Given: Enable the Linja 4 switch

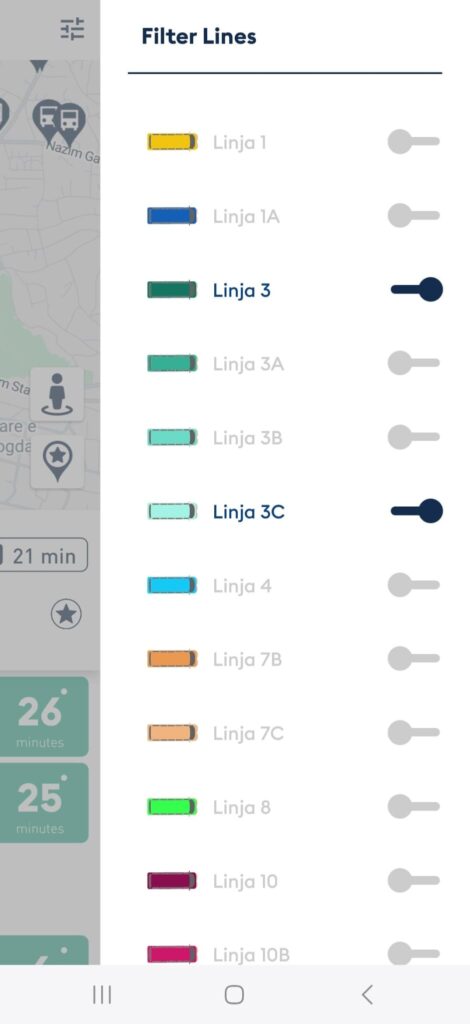Looking at the screenshot, I should click(414, 585).
